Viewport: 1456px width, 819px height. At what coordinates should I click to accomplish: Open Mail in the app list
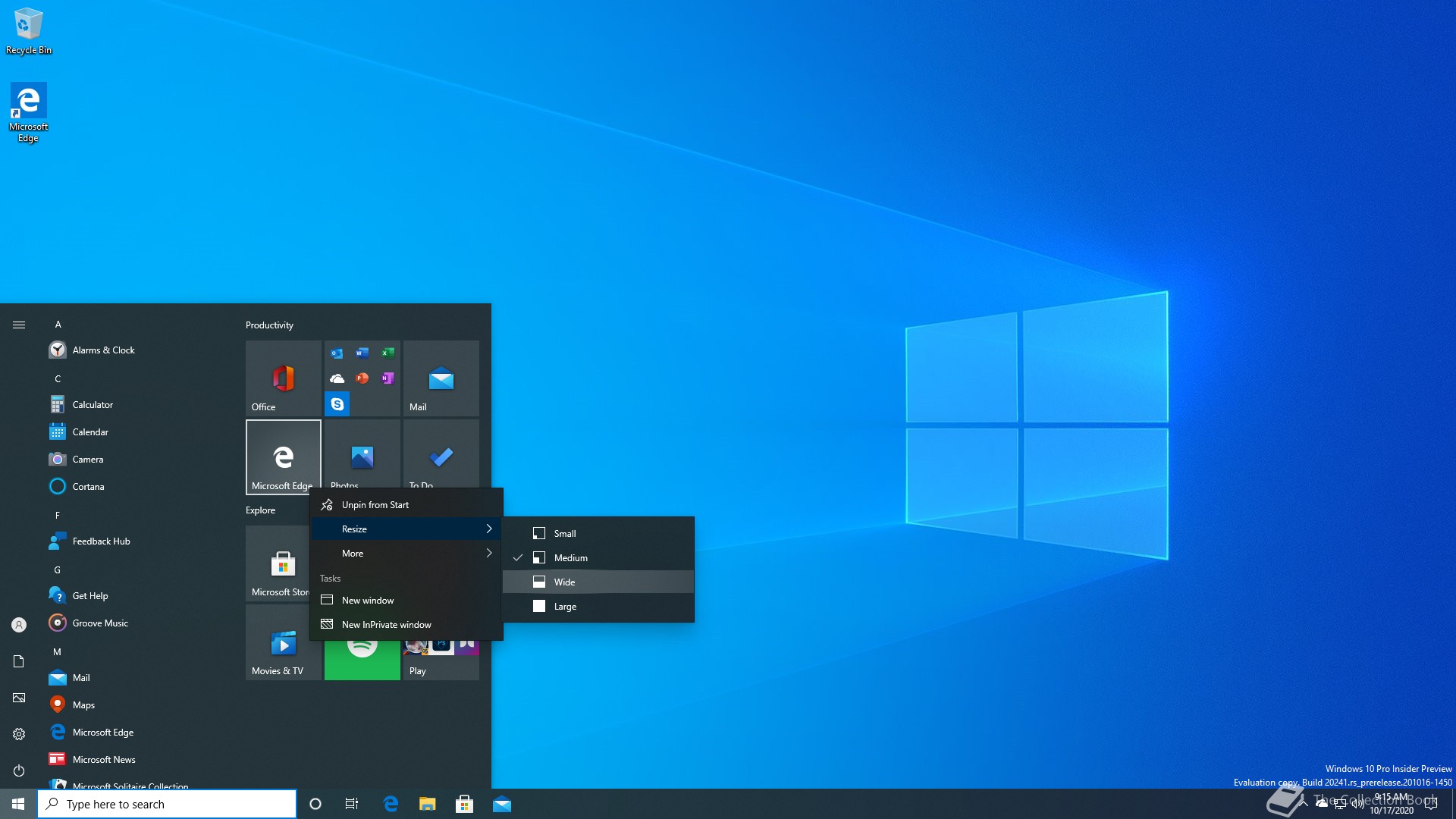136,678
